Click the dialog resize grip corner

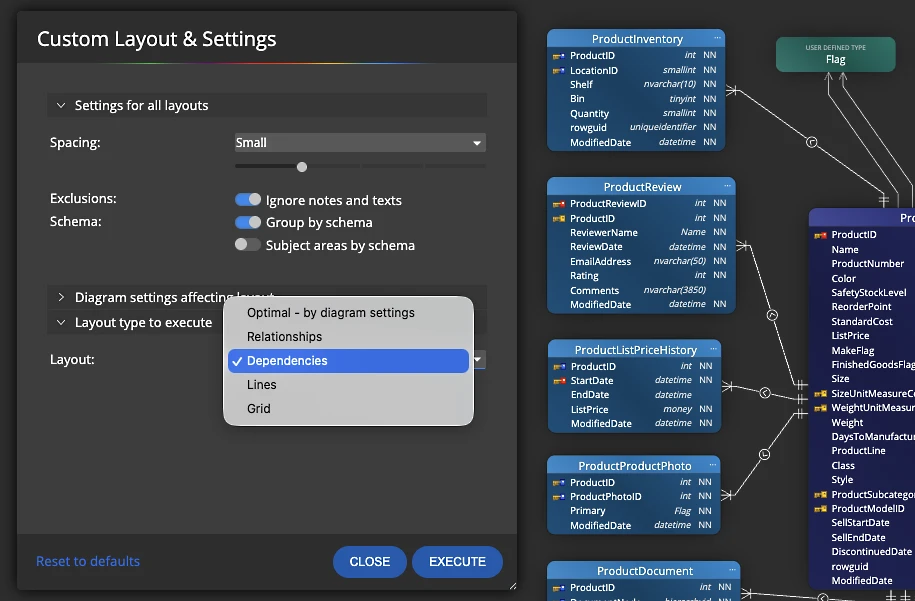(x=512, y=585)
